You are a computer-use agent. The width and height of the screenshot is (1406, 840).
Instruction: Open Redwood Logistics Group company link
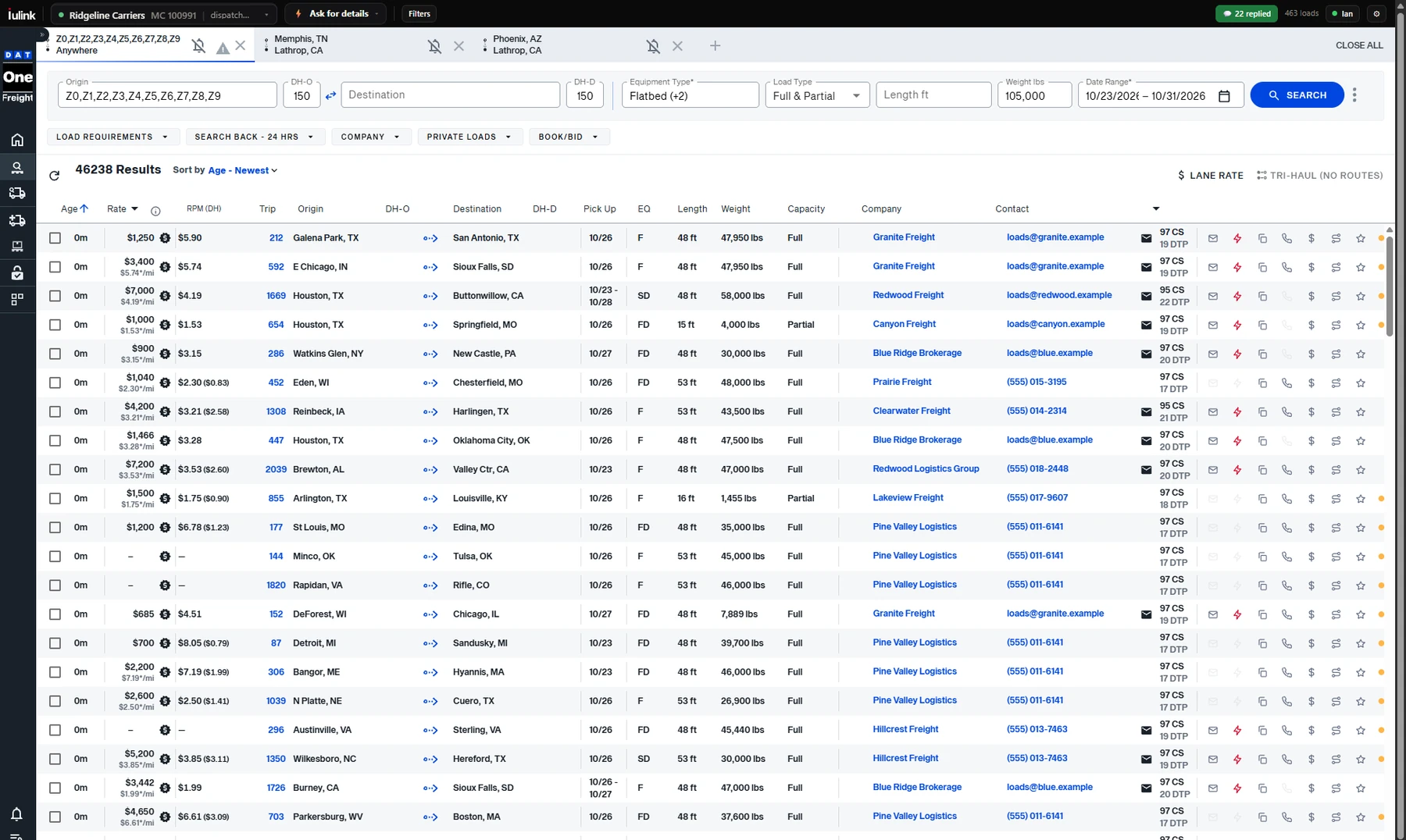pos(926,469)
